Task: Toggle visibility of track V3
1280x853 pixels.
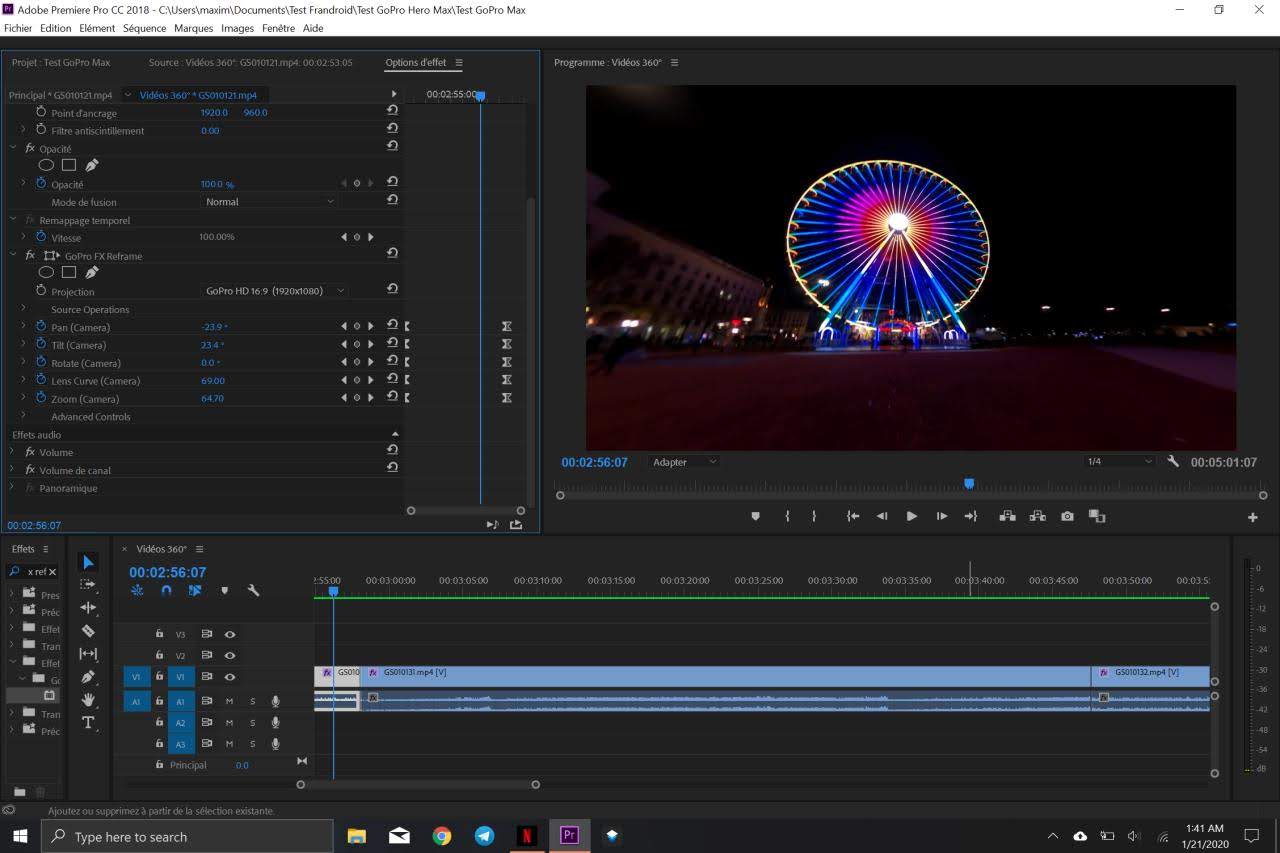Action: coord(230,634)
